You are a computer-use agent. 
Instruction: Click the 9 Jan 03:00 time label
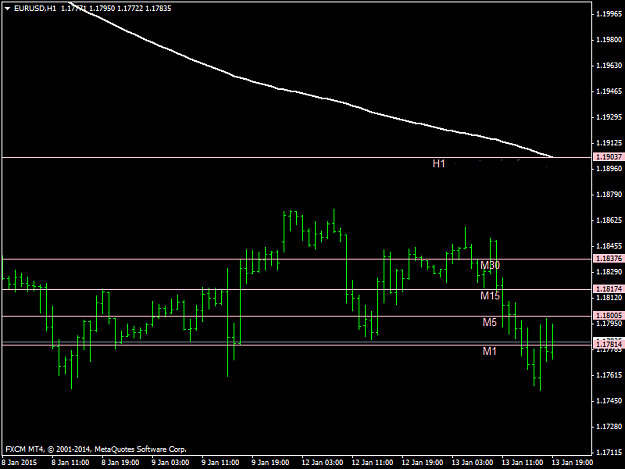coord(170,463)
